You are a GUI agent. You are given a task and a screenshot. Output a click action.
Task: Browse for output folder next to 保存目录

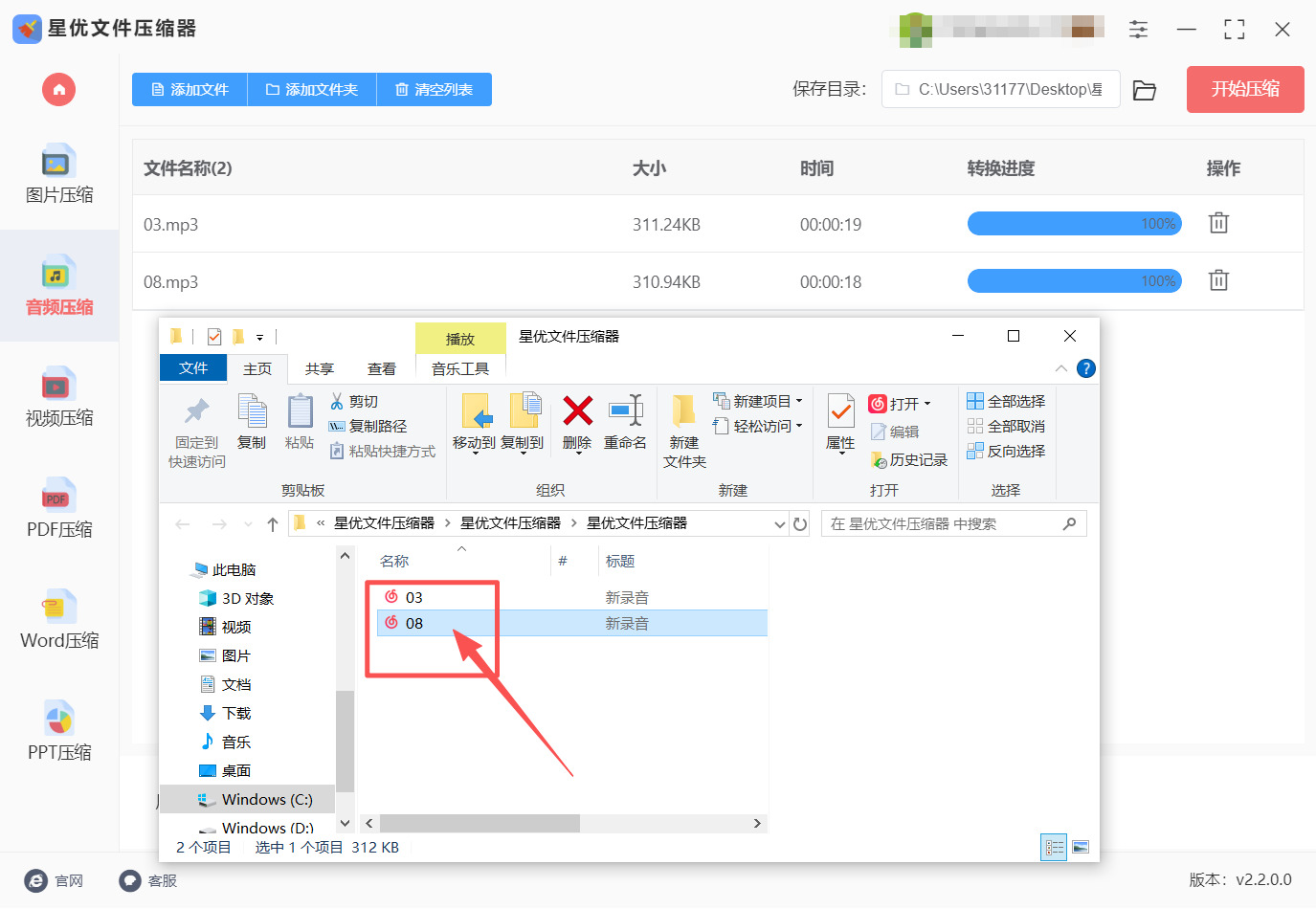click(1145, 90)
